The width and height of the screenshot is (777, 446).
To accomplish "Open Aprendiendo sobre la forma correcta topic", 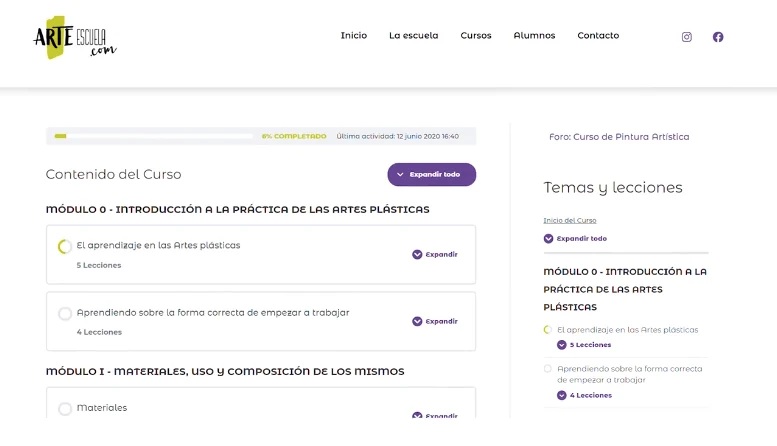I will click(213, 313).
